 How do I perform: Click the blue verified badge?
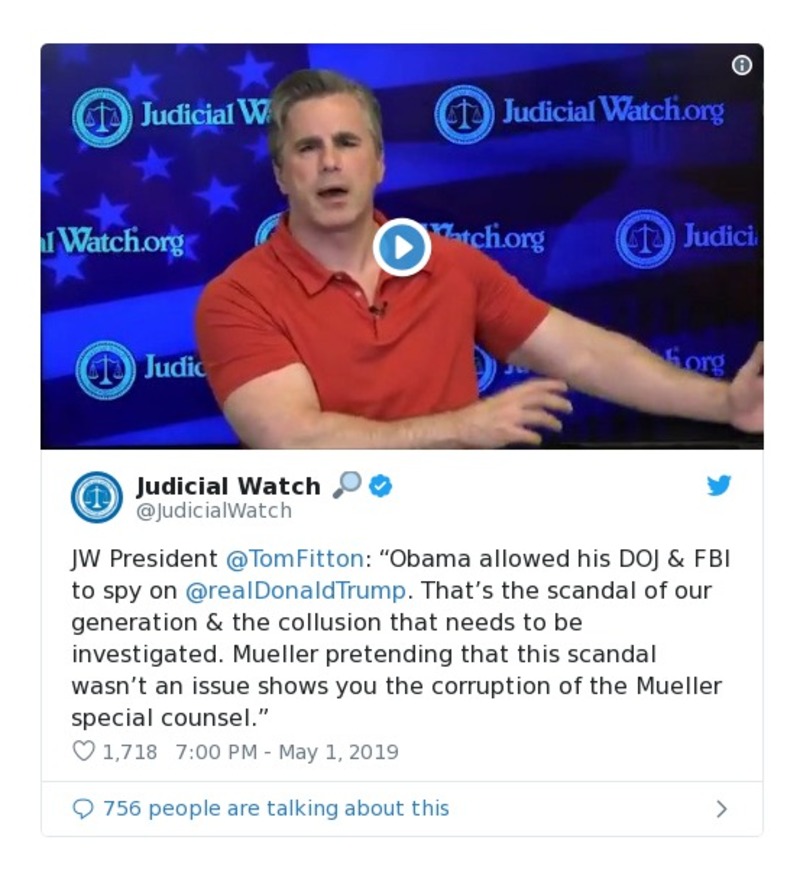380,486
